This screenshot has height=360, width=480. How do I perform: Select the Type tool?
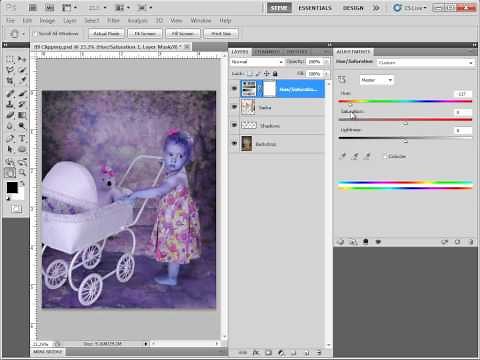tap(22, 138)
